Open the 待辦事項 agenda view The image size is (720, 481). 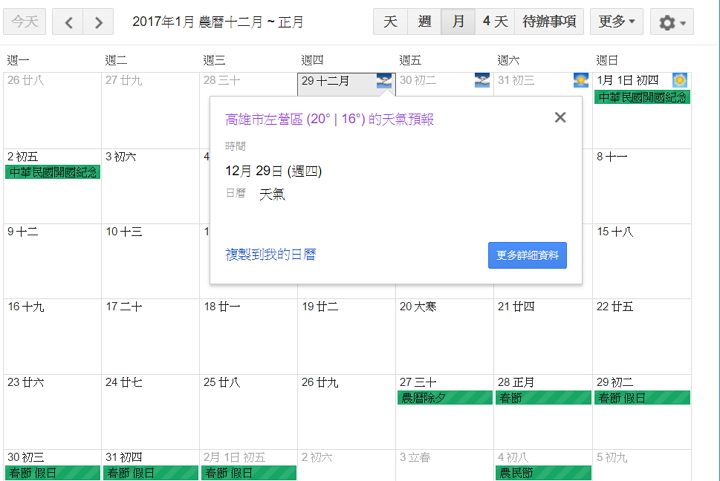click(549, 21)
